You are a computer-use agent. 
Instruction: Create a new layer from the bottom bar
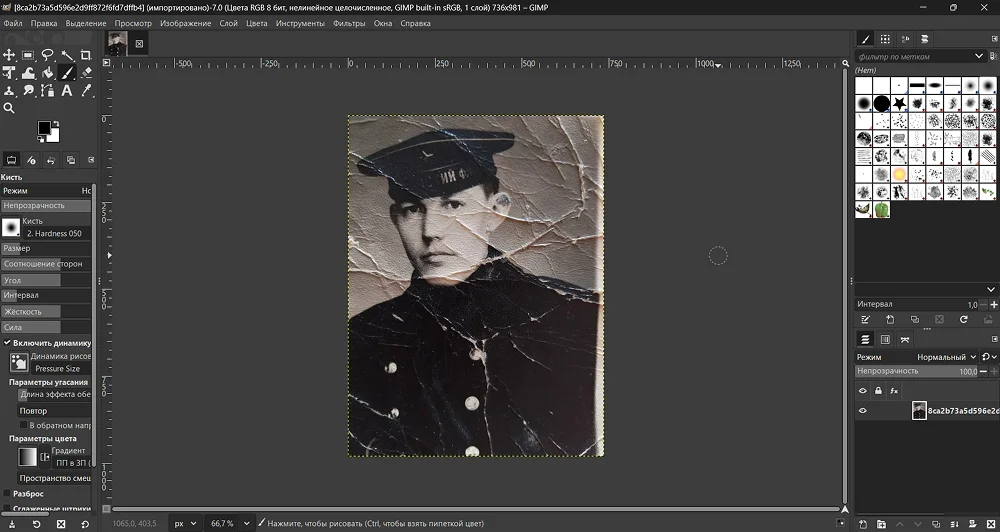863,524
